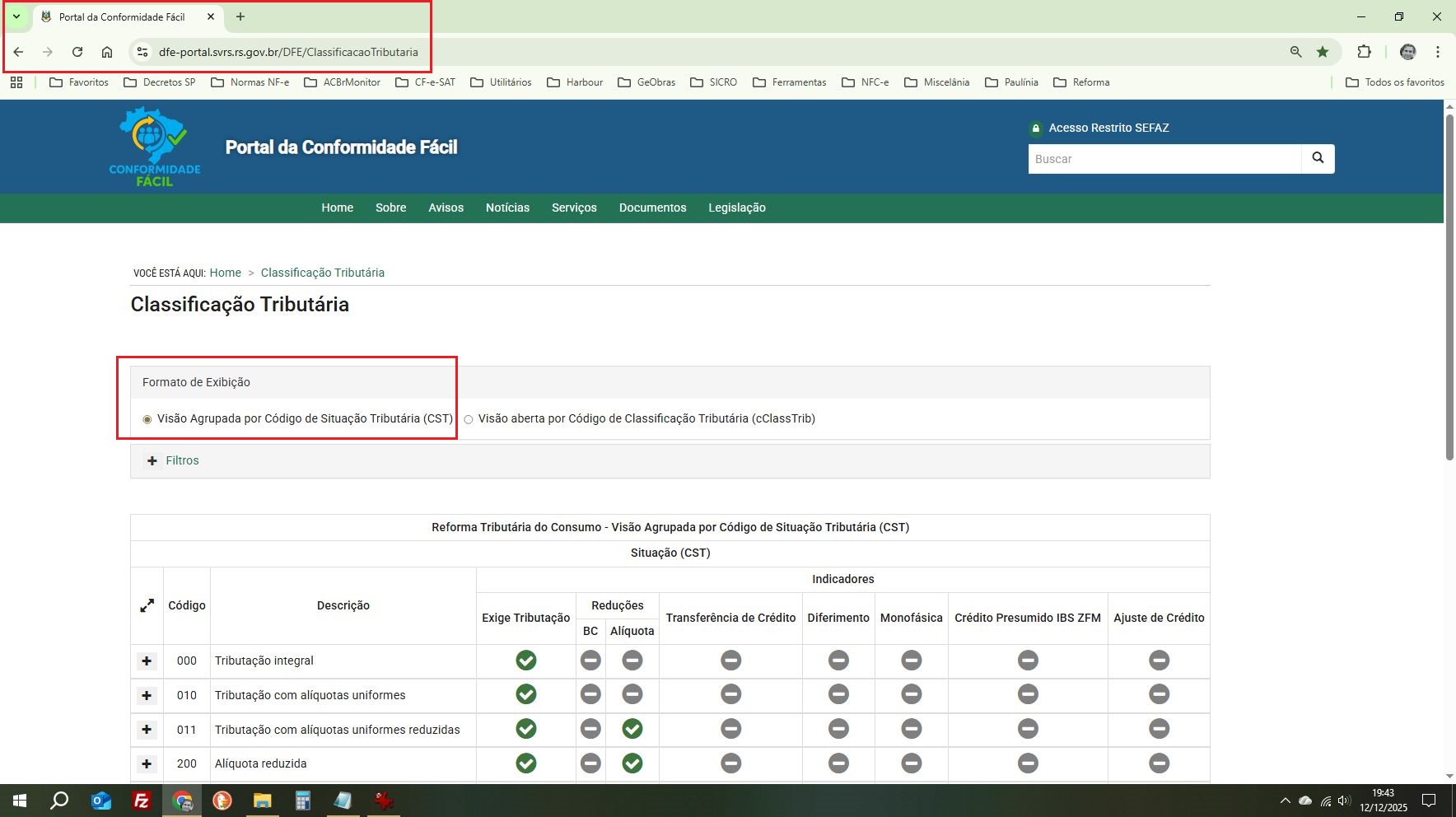Viewport: 1456px width, 817px height.
Task: Click the expand table arrows icon
Action: click(147, 605)
